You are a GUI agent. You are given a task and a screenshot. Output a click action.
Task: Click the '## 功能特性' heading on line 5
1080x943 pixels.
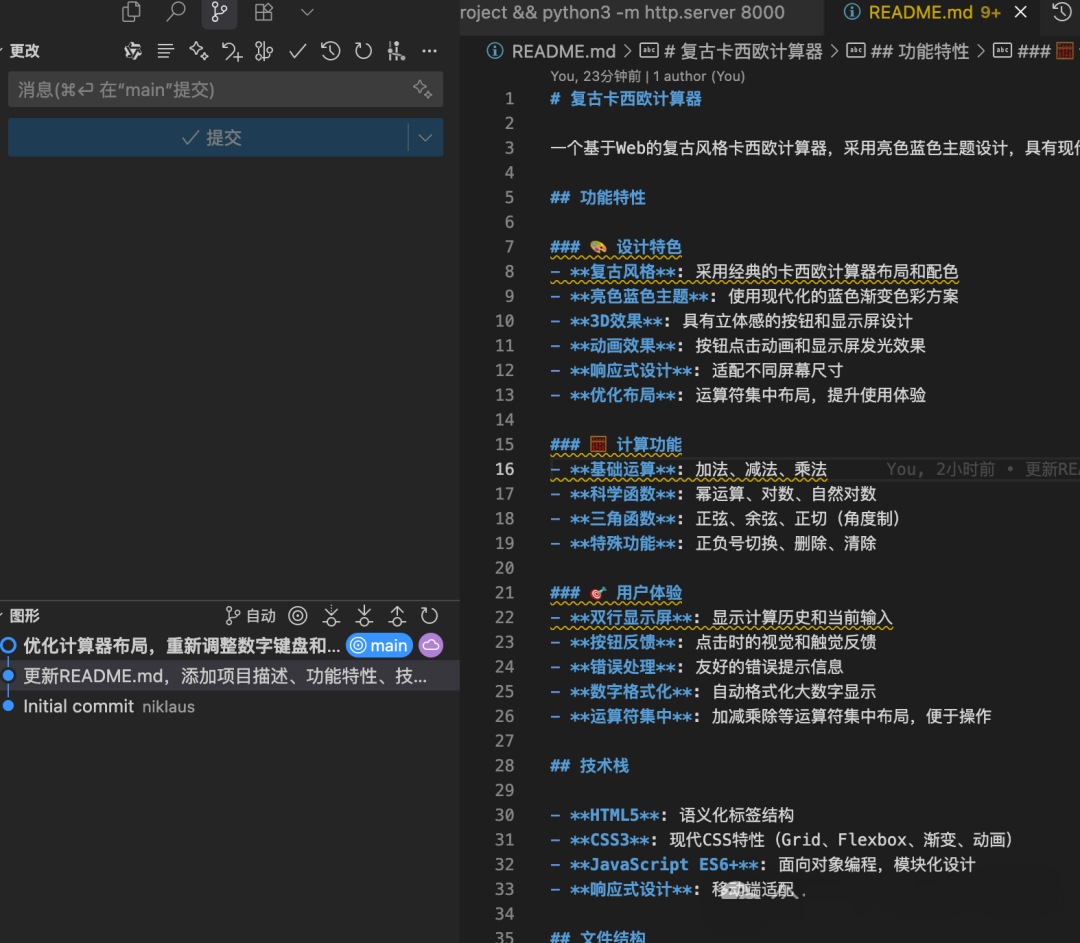click(598, 198)
